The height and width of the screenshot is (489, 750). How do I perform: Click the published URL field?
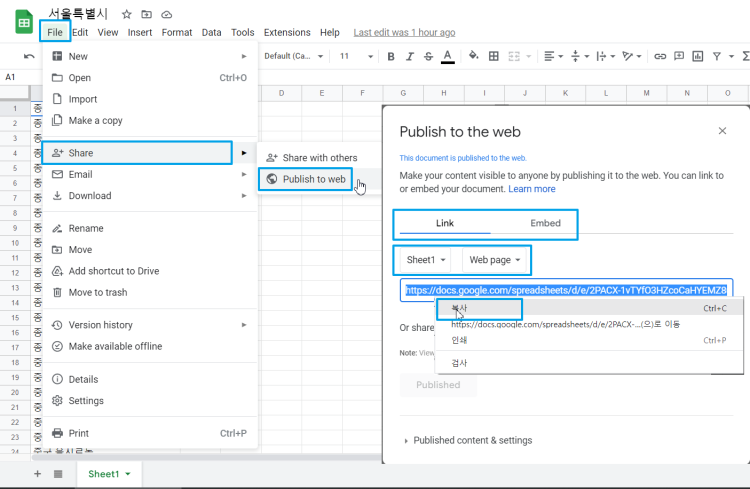click(566, 290)
